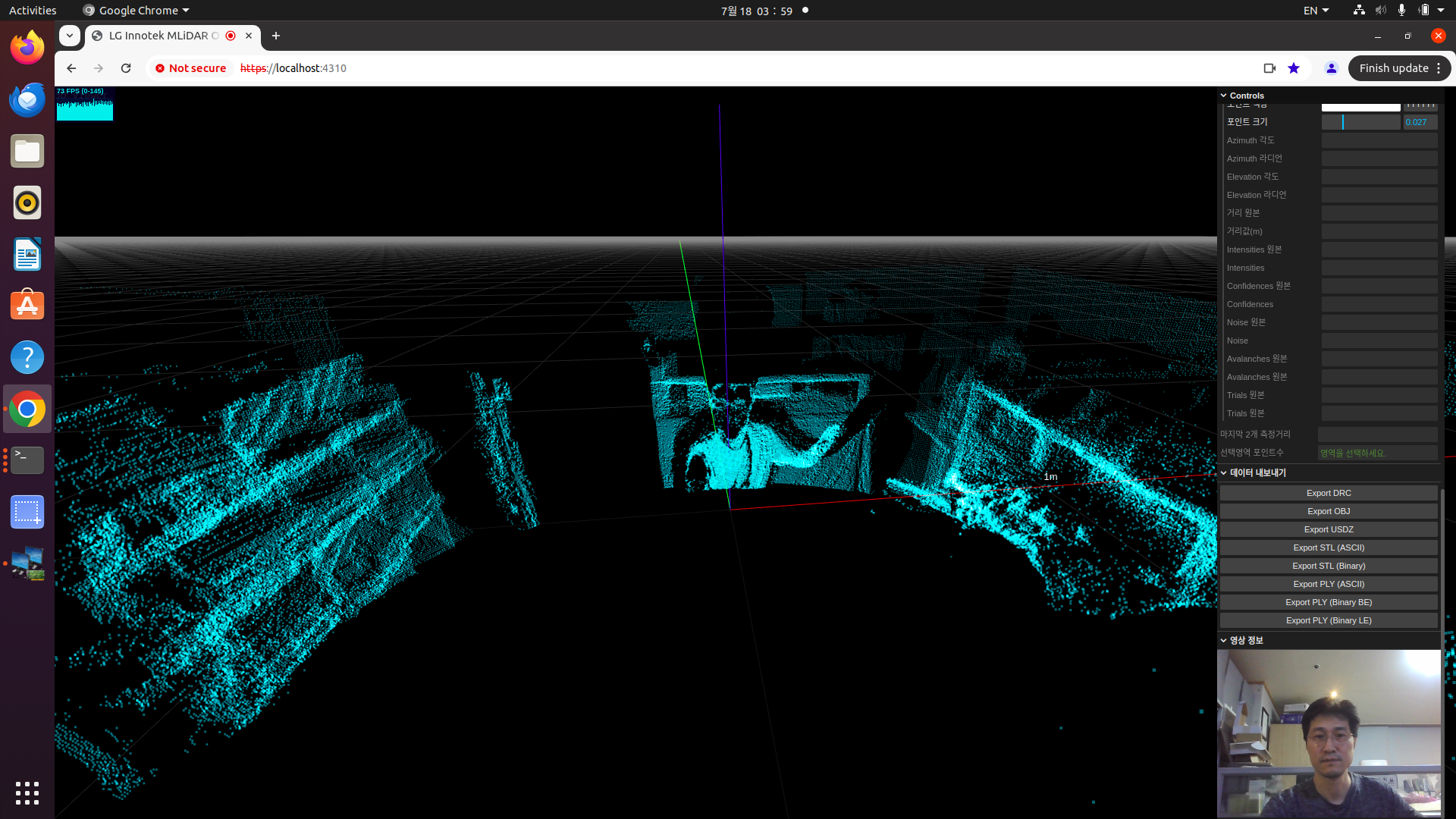Click Export PLY (Binary BE) option
The image size is (1456, 819).
(x=1328, y=601)
